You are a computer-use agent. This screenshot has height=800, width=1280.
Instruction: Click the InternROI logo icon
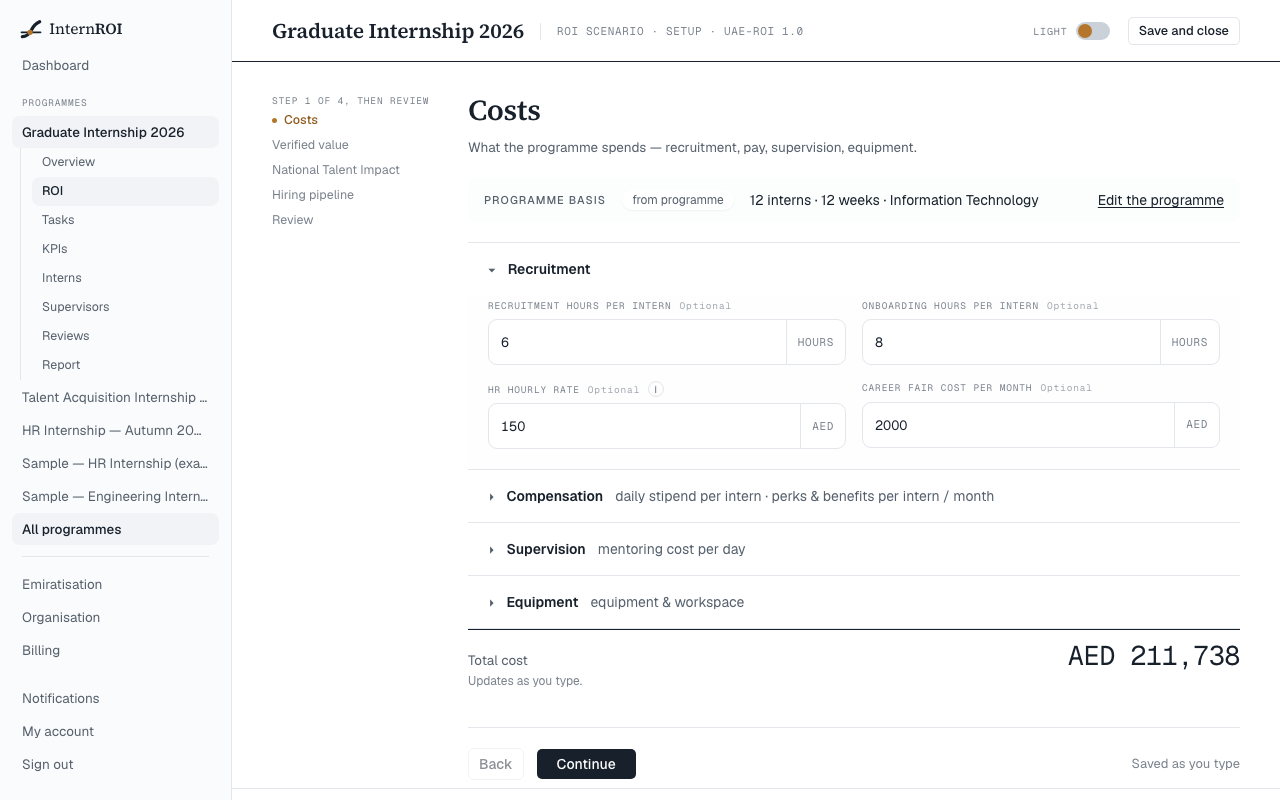[x=31, y=29]
